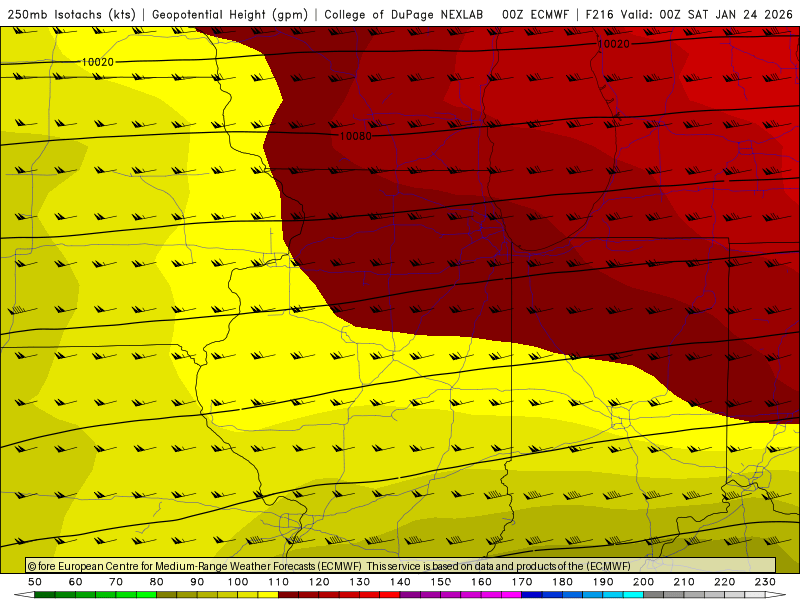
Task: Click the colorbar value label 70
Action: click(116, 582)
